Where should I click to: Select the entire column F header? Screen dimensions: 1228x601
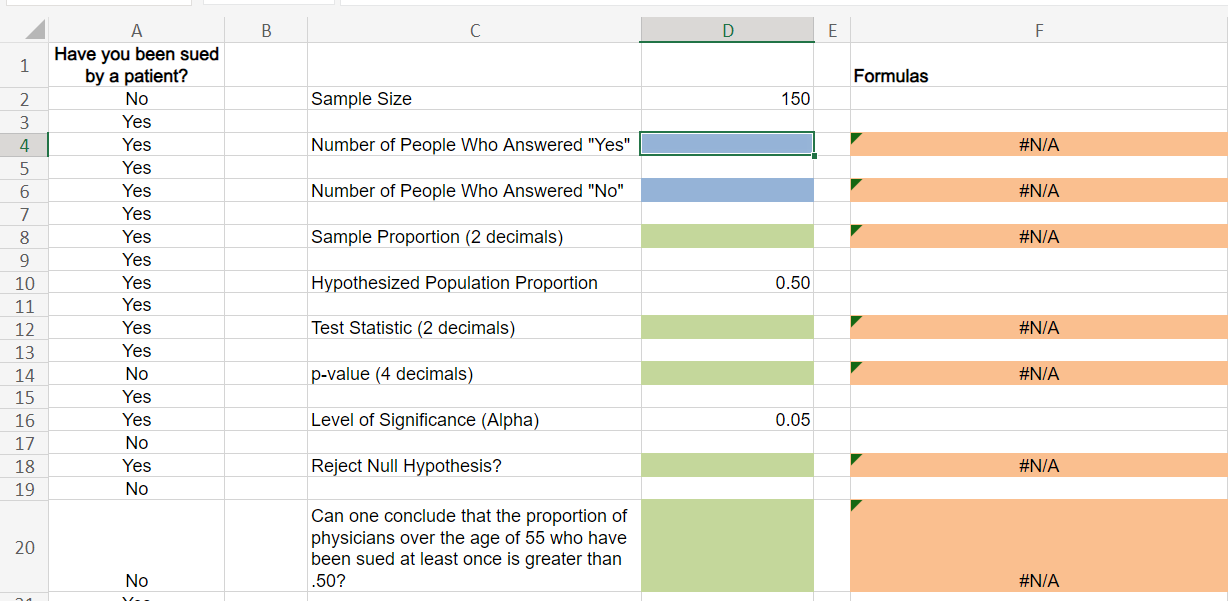[1038, 30]
